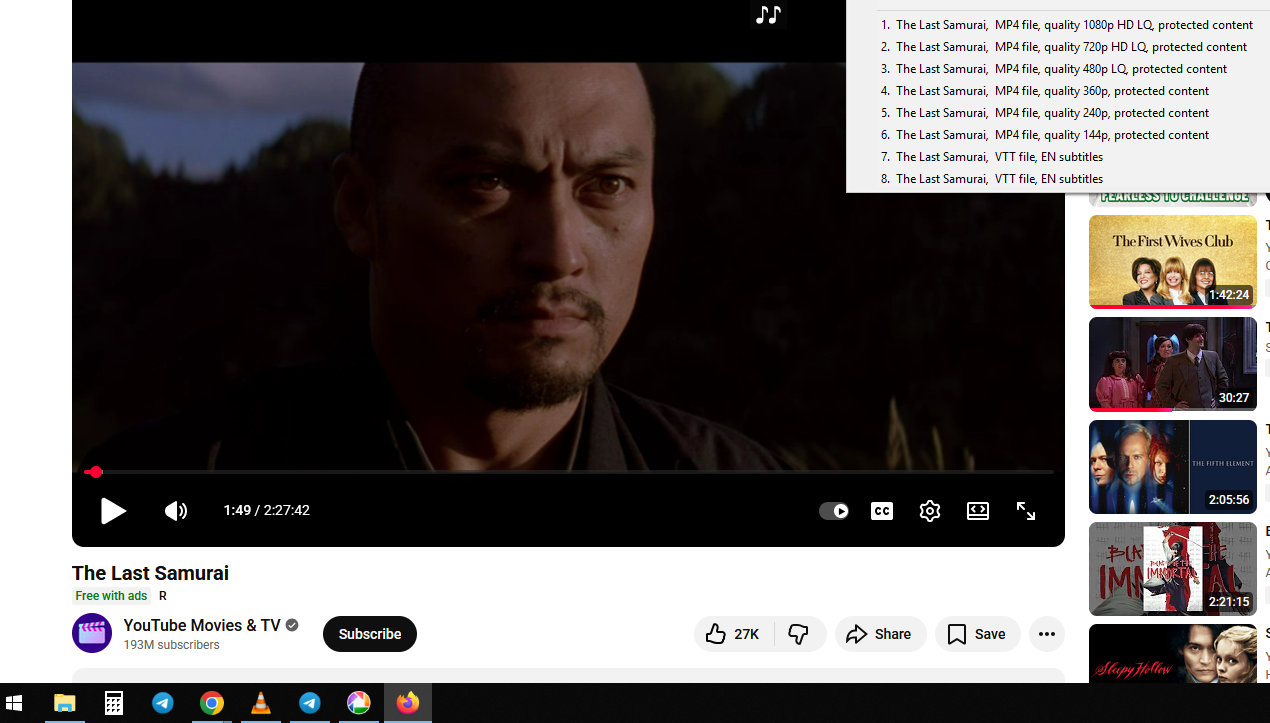This screenshot has height=723, width=1270.
Task: Open Google Chrome from taskbar
Action: tap(212, 703)
